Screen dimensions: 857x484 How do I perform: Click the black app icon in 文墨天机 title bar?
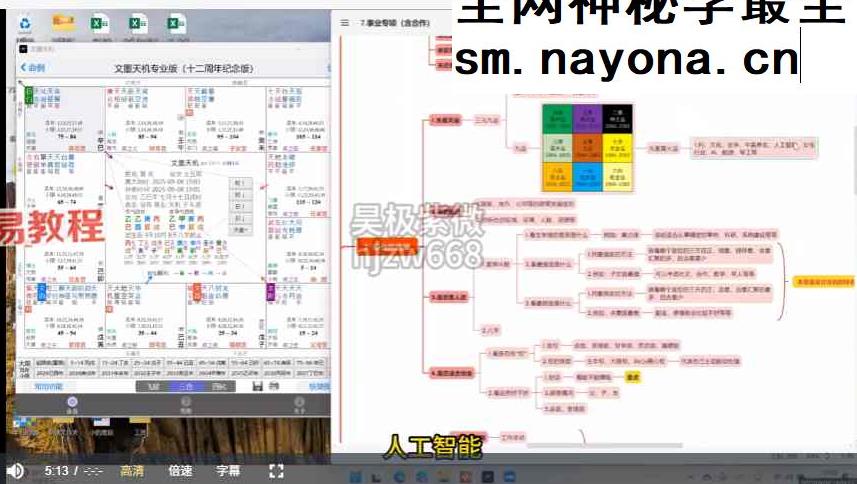(x=23, y=49)
